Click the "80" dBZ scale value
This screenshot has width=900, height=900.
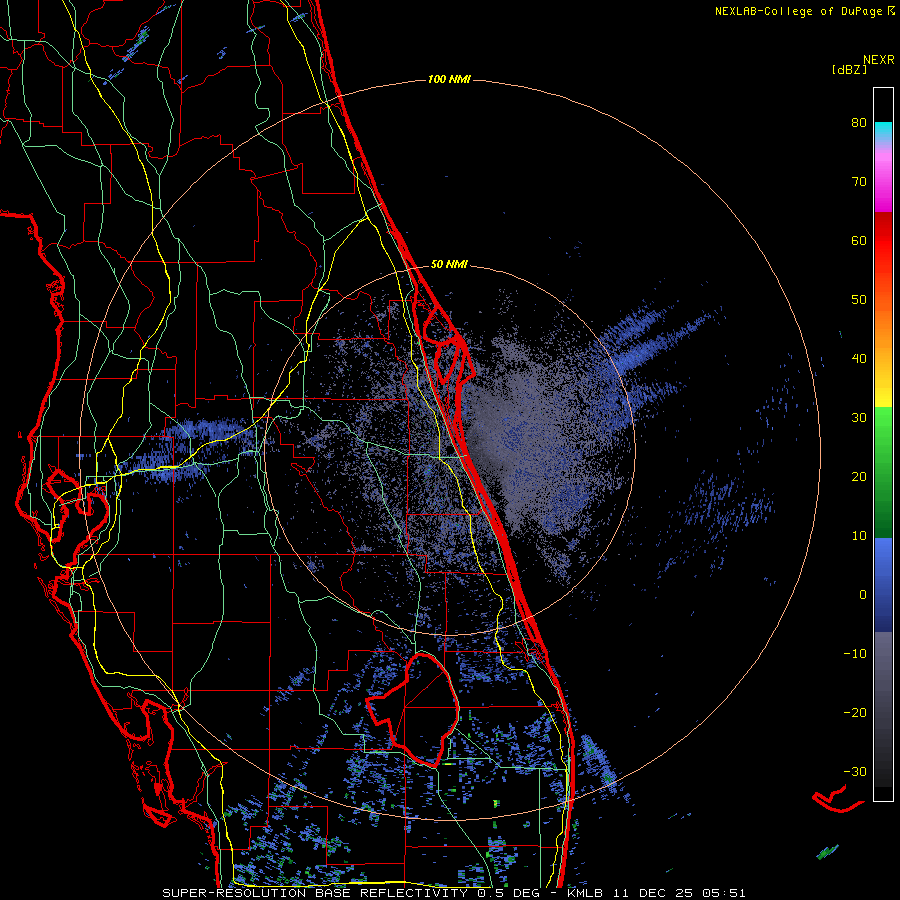859,123
